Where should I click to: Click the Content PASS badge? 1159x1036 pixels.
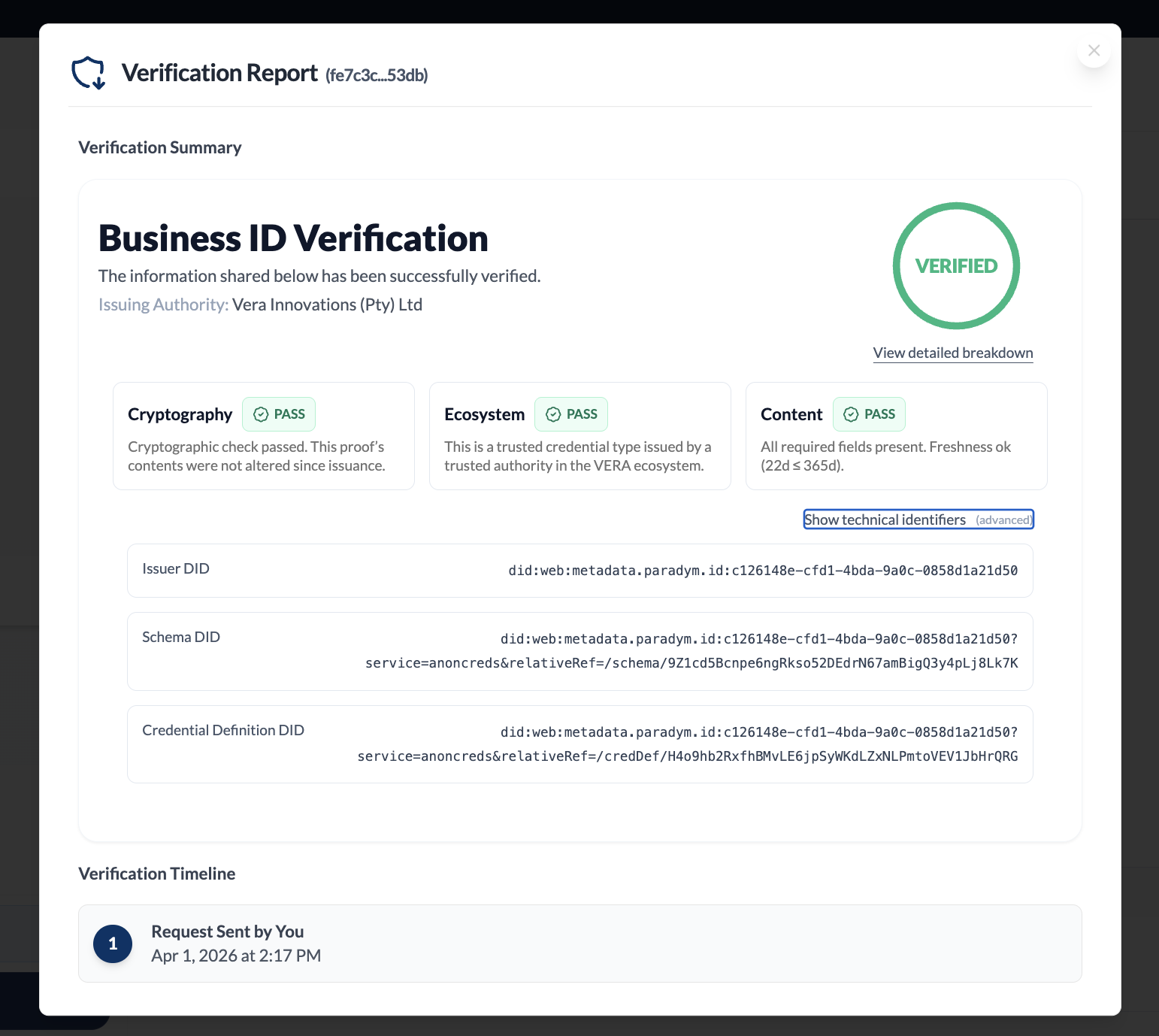pos(869,414)
